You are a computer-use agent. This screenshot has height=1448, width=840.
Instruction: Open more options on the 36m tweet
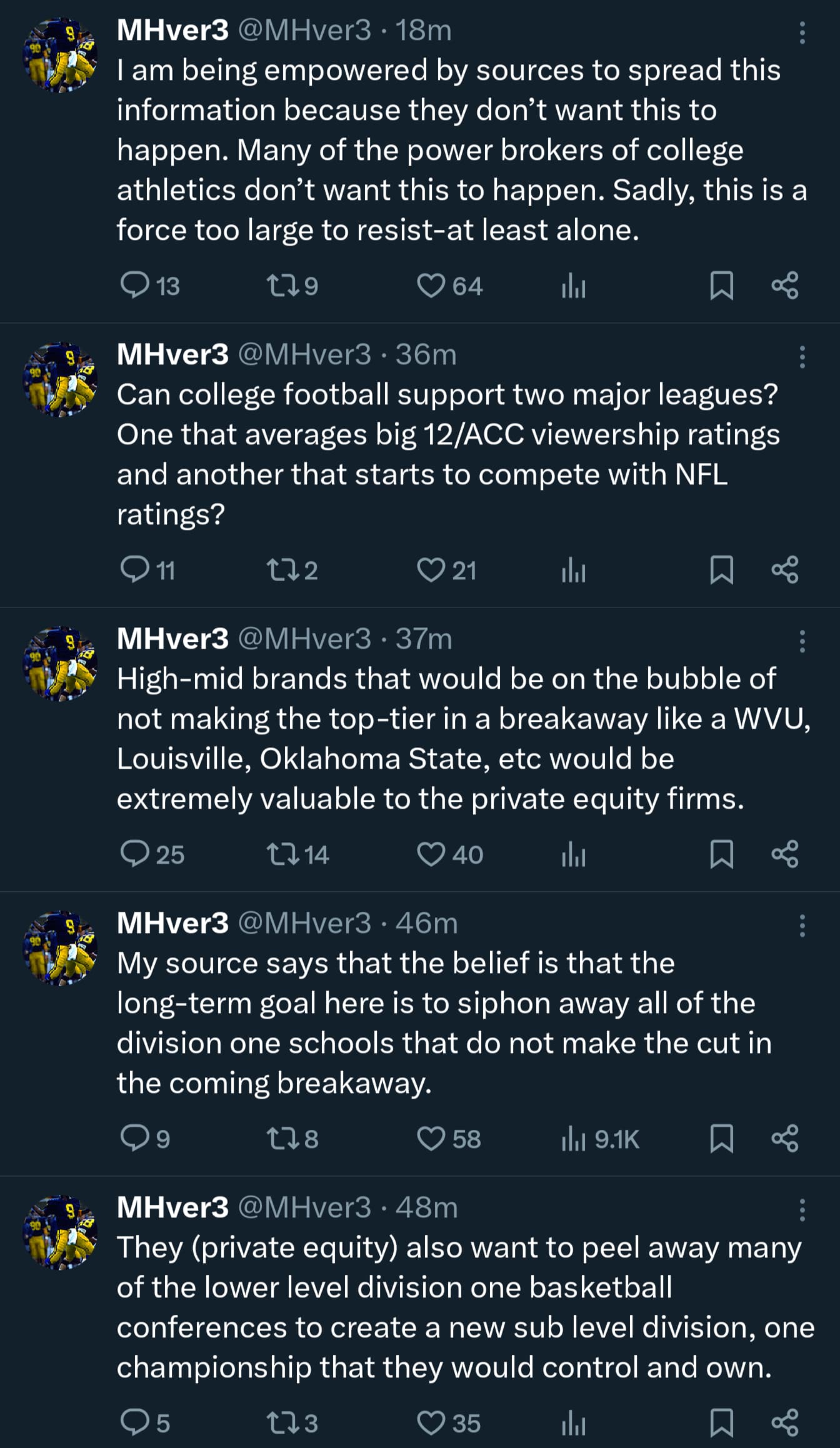click(x=802, y=357)
